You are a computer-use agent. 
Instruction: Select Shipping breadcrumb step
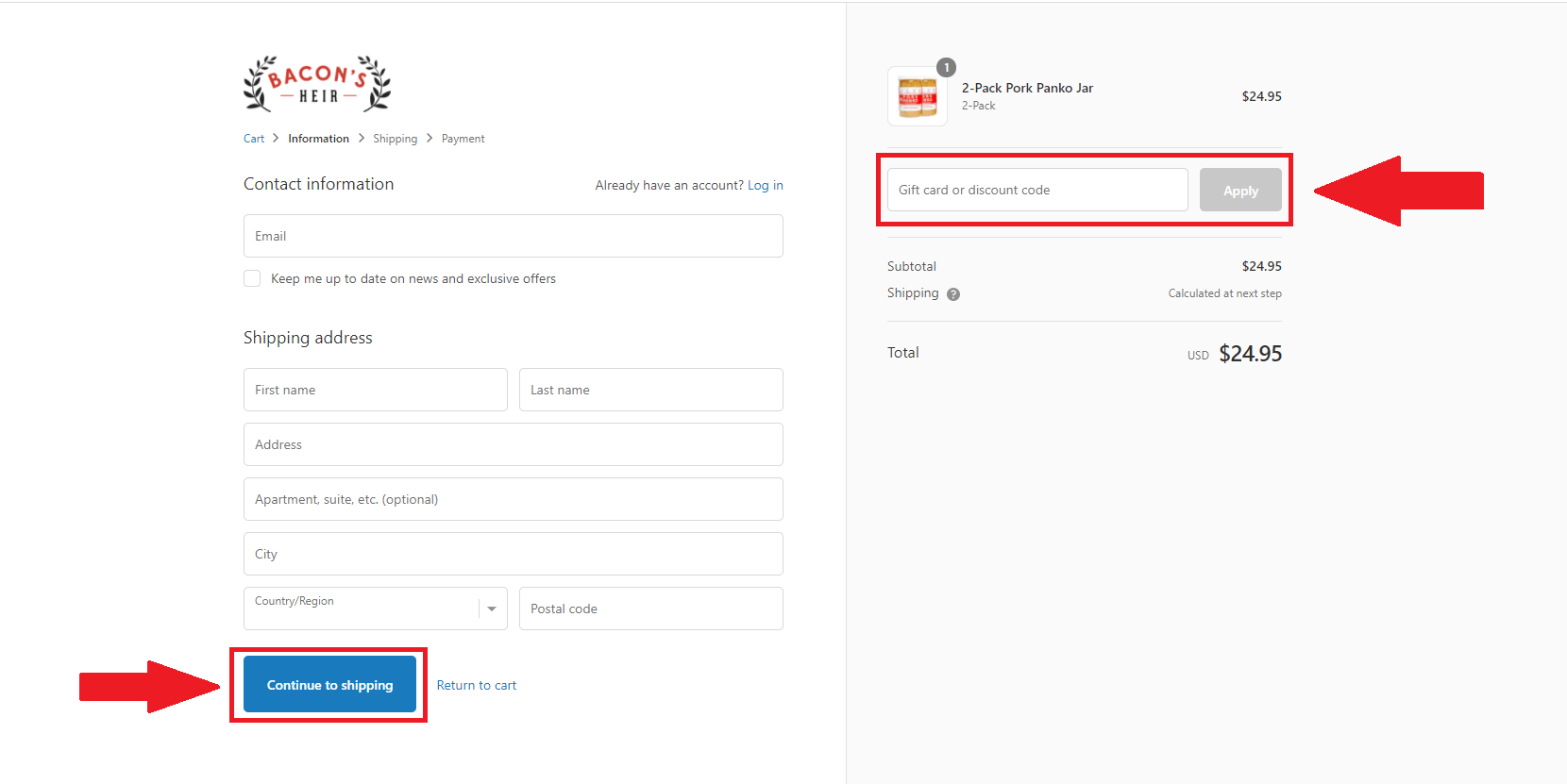tap(395, 139)
